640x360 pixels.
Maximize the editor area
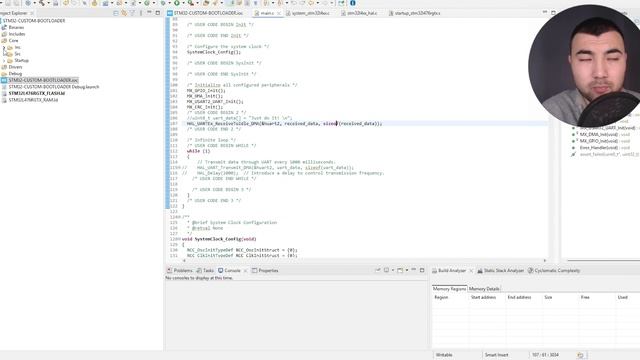coord(553,13)
